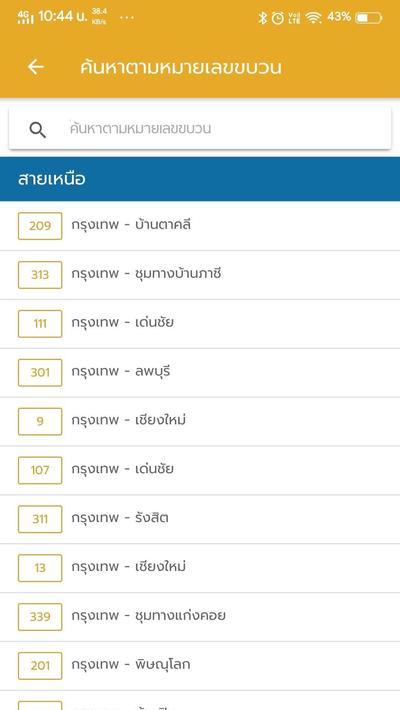The height and width of the screenshot is (710, 400).
Task: Tap the alarm clock status icon
Action: pyautogui.click(x=278, y=18)
